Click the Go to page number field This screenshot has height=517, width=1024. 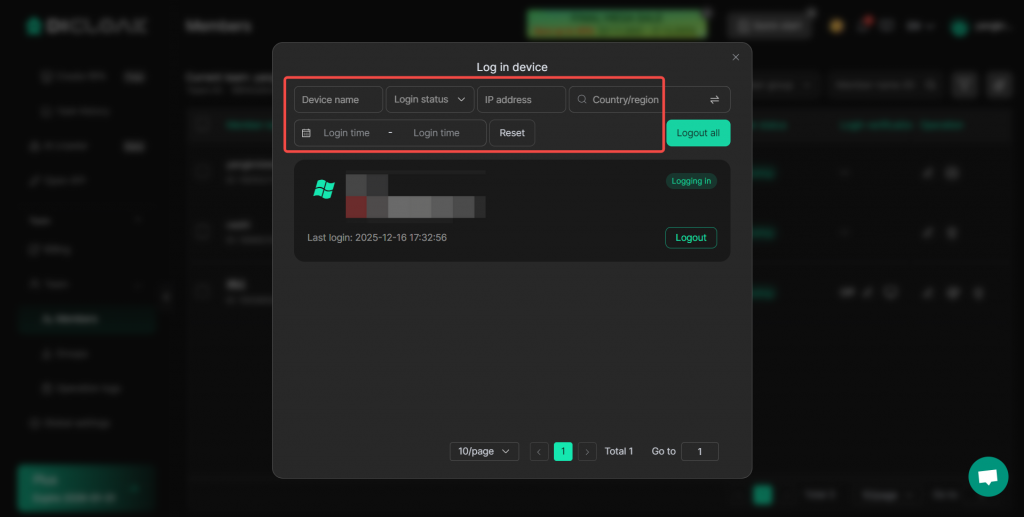[699, 452]
